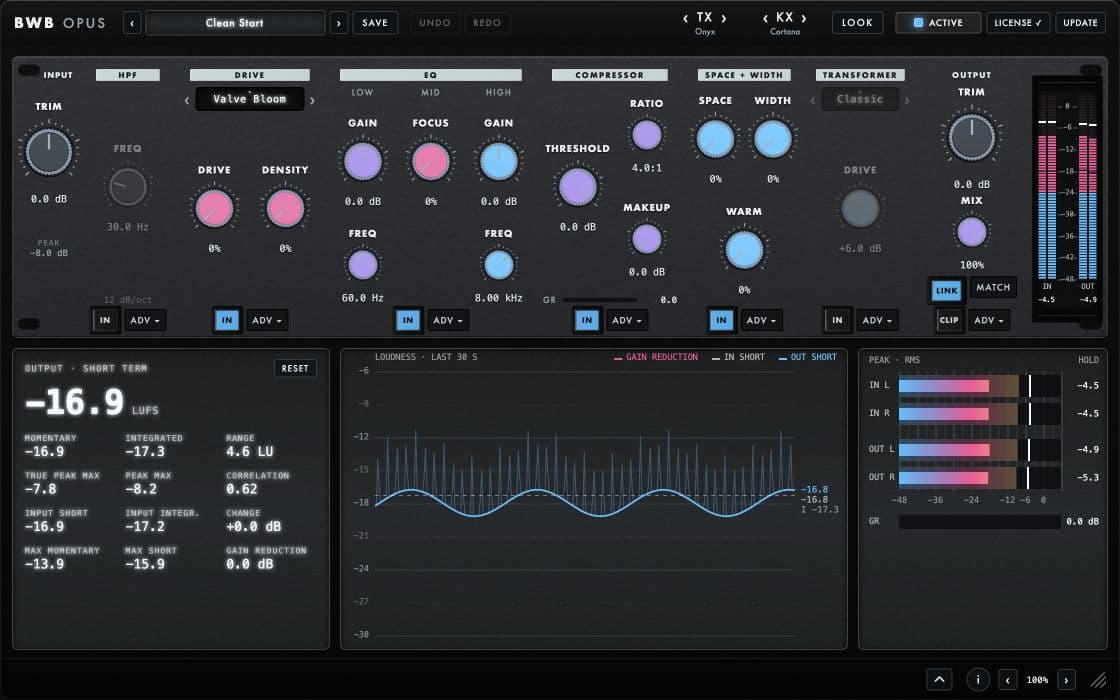Screen dimensions: 1120x700
Task: Open the Clean Start preset list
Action: 235,23
